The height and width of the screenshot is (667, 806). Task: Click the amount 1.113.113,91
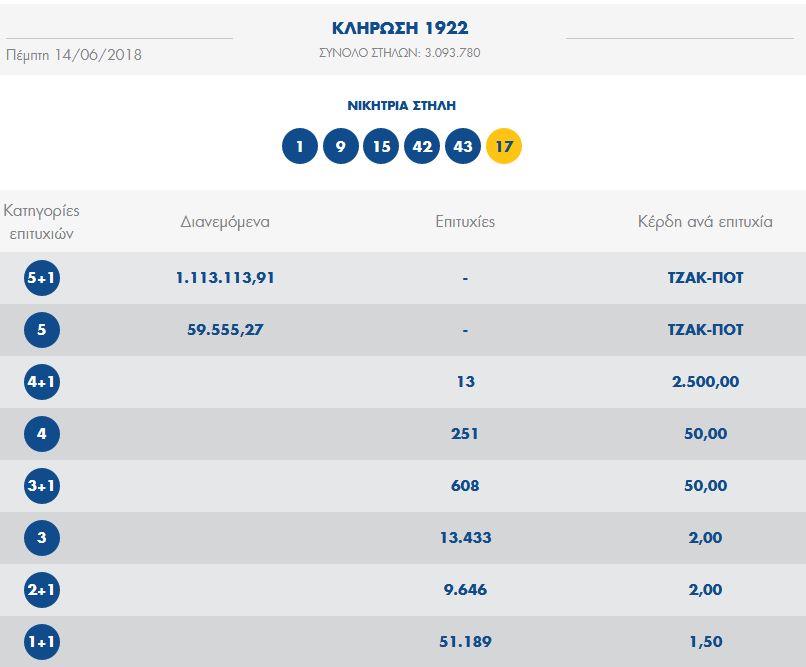(225, 278)
